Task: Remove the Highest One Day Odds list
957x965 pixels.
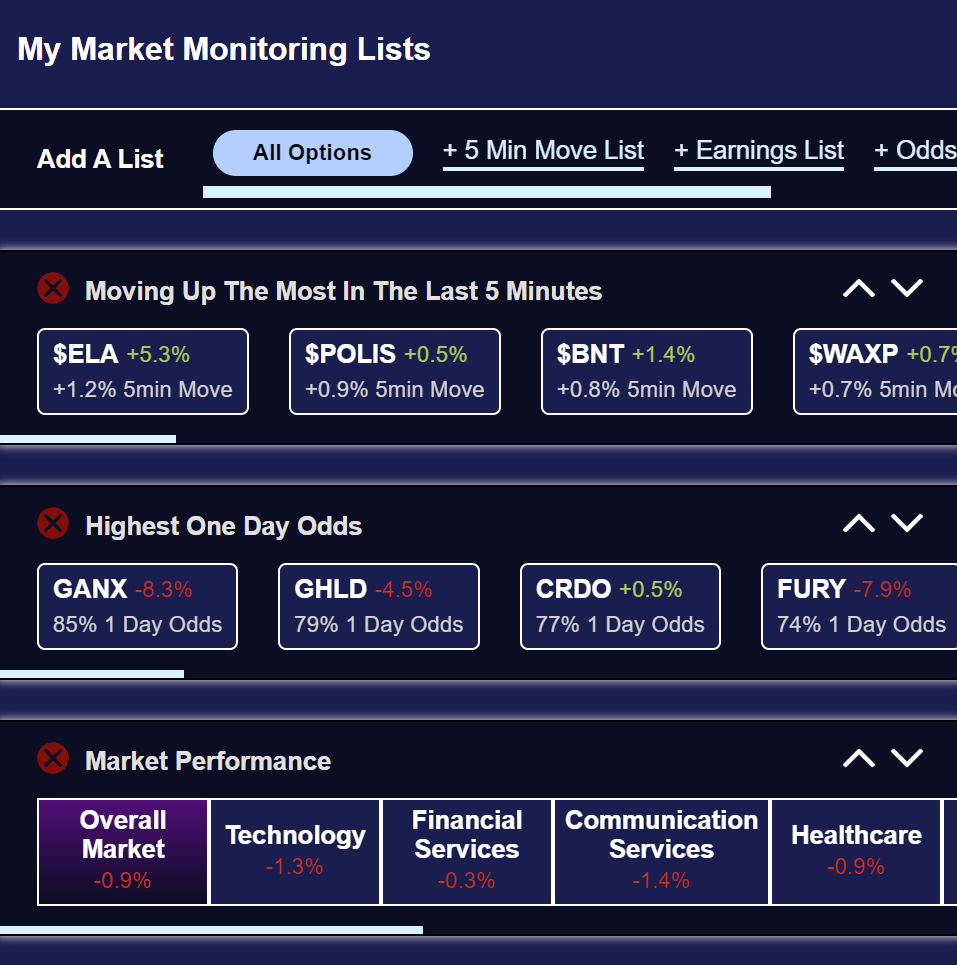Action: (53, 523)
